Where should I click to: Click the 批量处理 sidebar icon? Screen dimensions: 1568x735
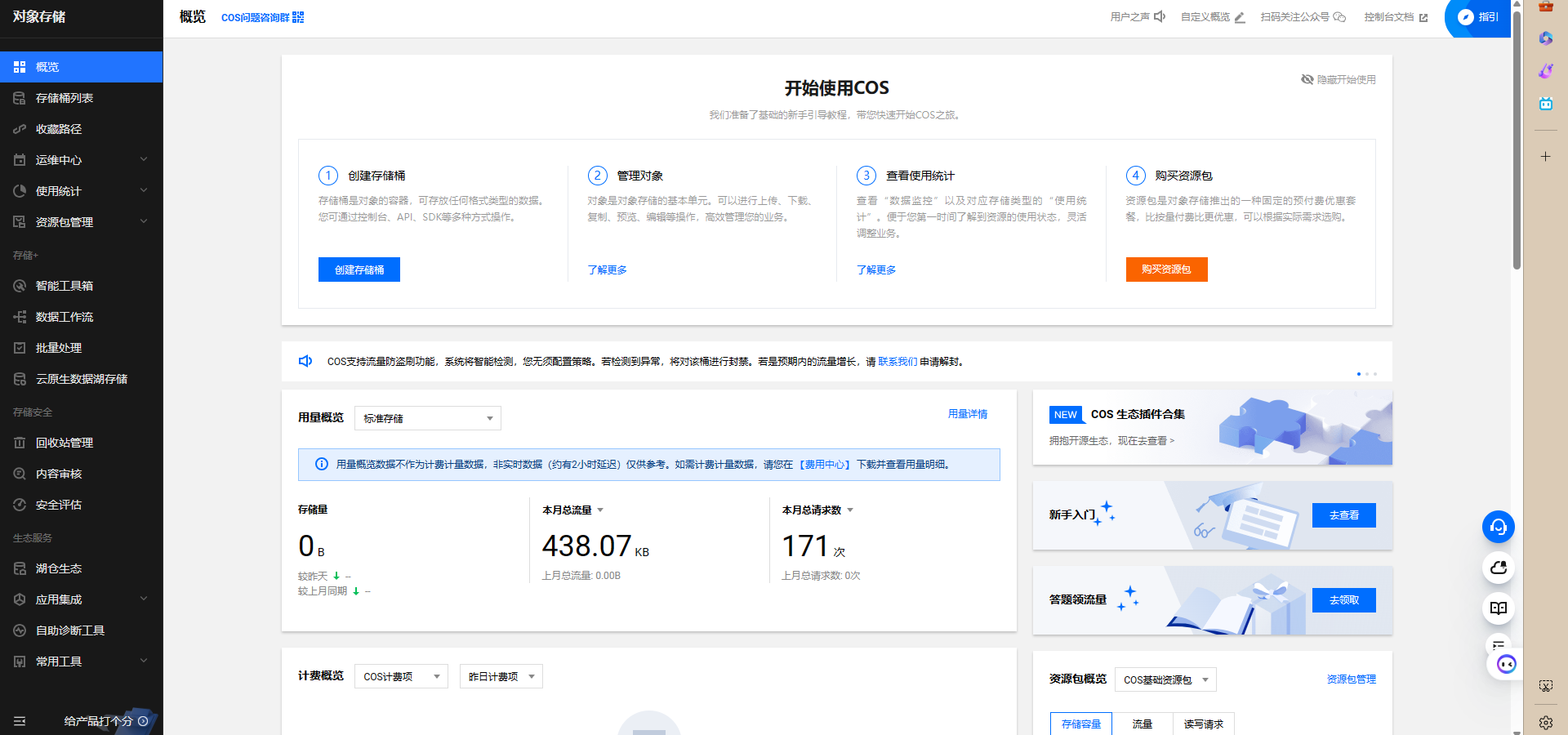point(20,348)
